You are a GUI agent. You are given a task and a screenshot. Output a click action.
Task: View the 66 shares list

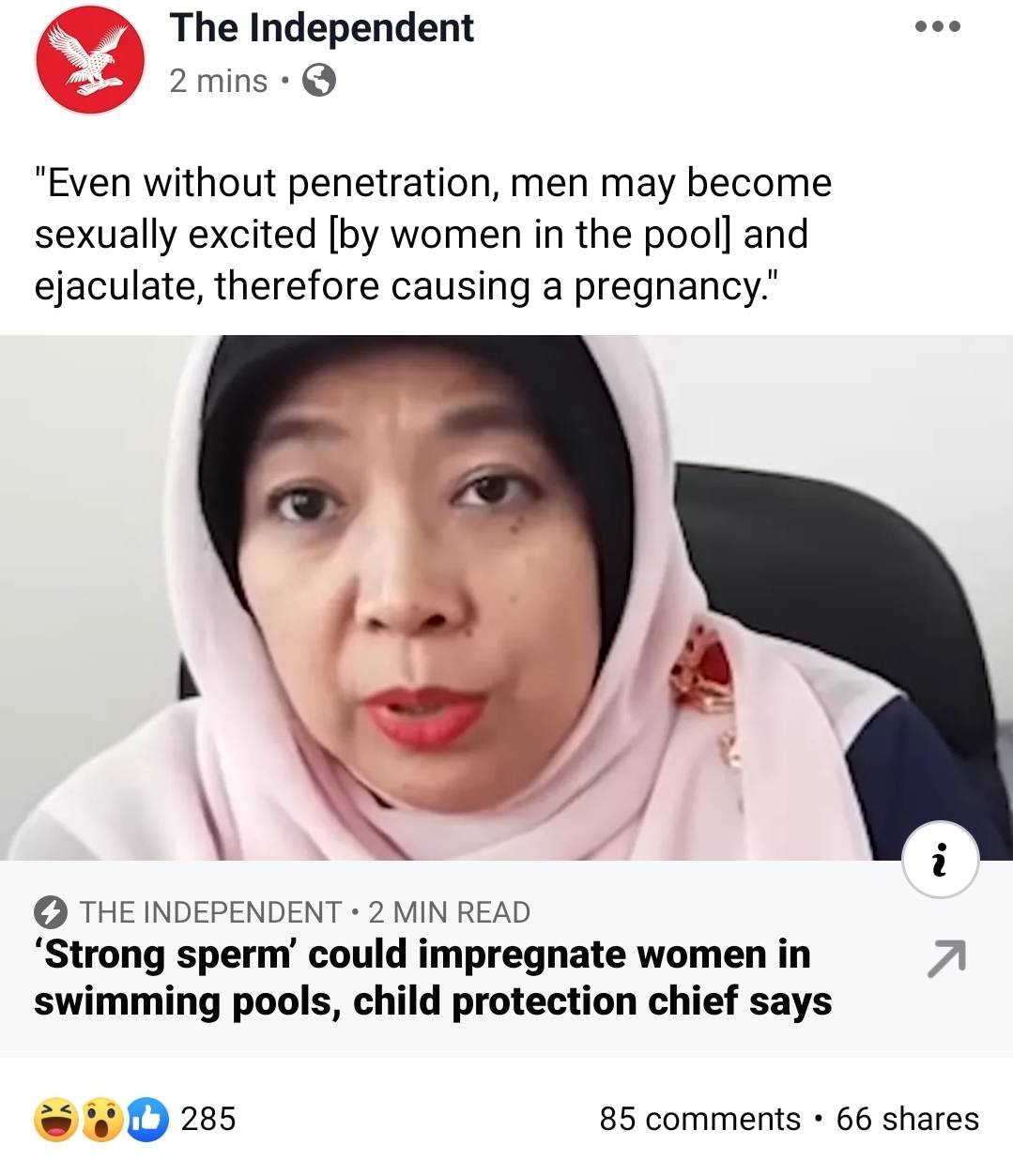907,1119
